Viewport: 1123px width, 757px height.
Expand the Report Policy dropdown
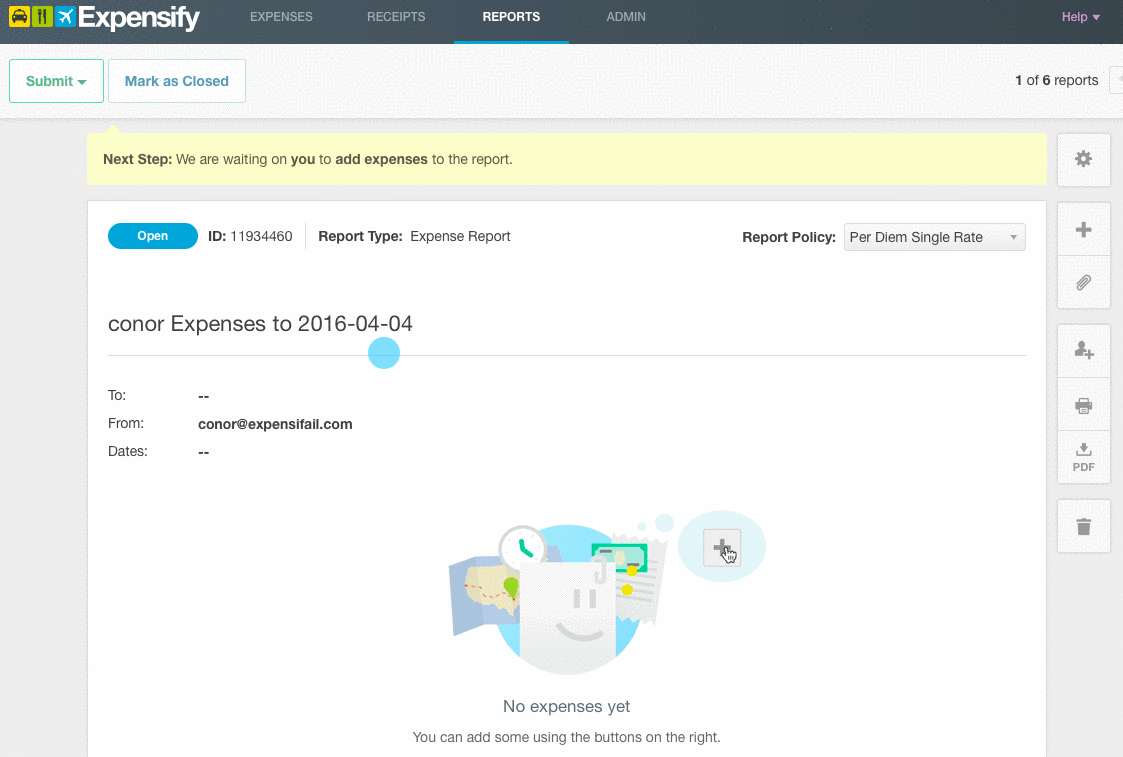tap(935, 237)
